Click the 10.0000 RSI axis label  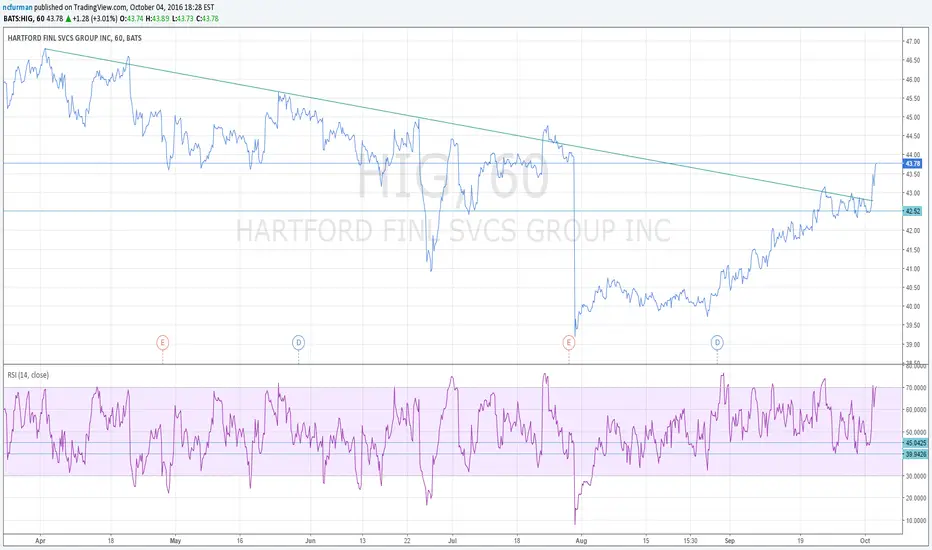tap(915, 521)
